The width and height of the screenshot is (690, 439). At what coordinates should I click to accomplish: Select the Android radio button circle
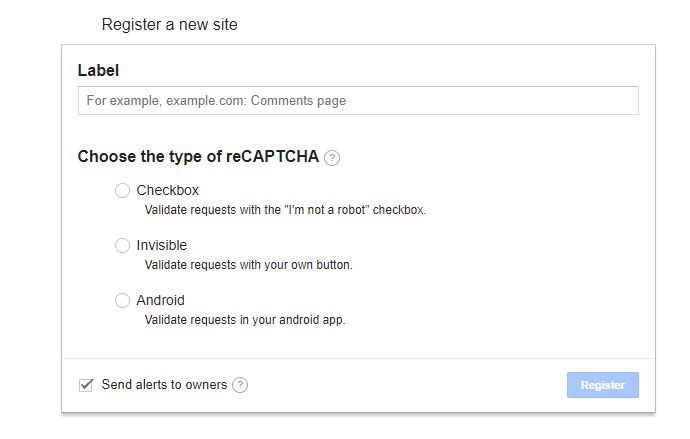122,300
